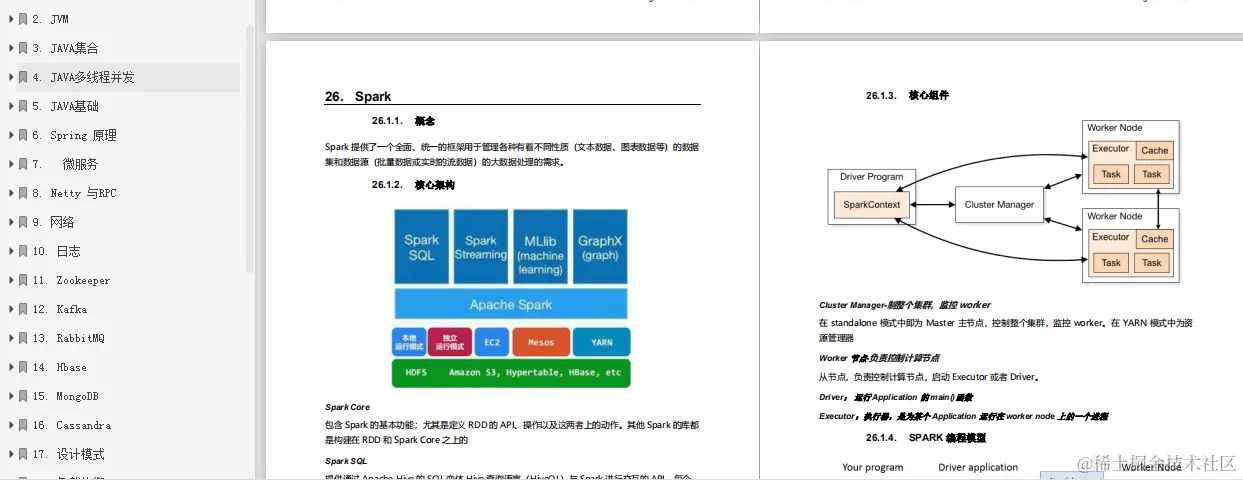This screenshot has width=1243, height=480.
Task: Expand the "11. Zookeeper" bookmark arrow
Action: pos(11,280)
